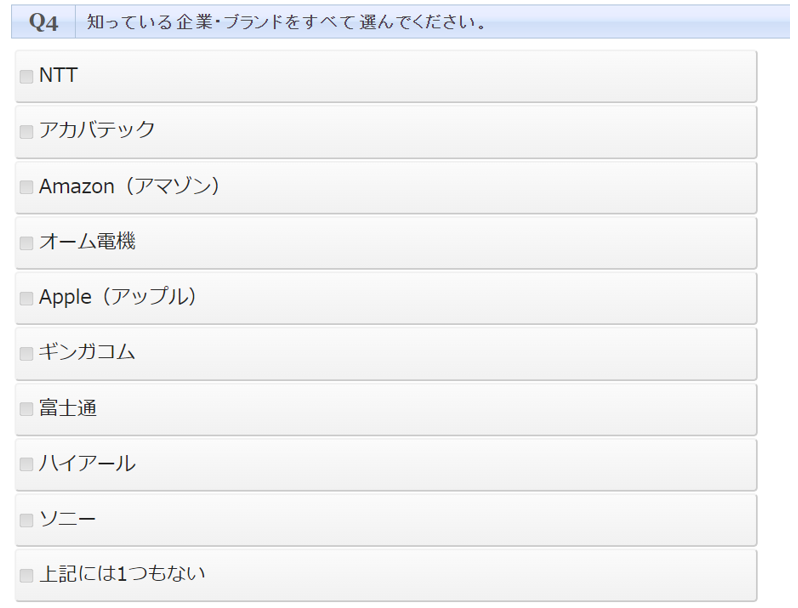Check the Apple（アップル）checkbox
The width and height of the screenshot is (798, 608).
coord(27,299)
